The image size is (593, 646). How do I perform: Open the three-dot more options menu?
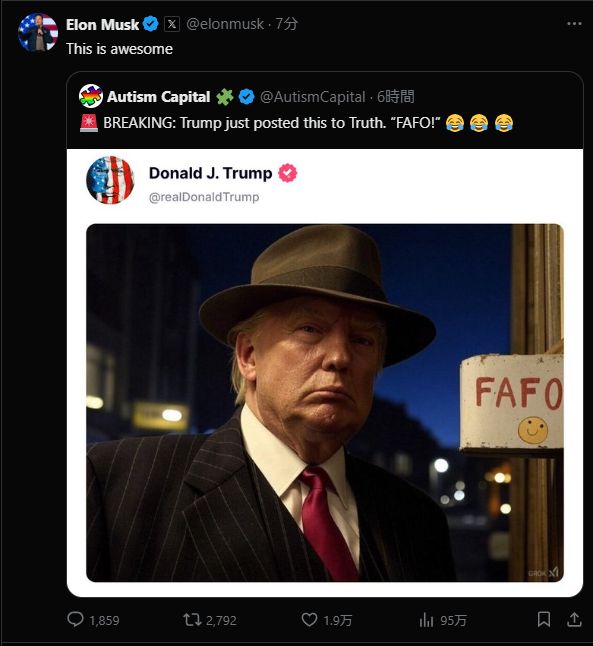pyautogui.click(x=574, y=24)
